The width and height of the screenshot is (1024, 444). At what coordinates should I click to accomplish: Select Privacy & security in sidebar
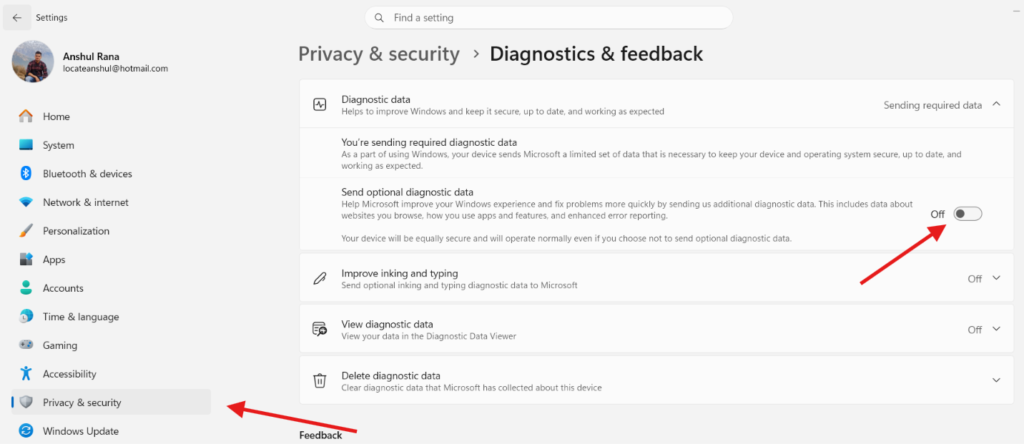(111, 402)
